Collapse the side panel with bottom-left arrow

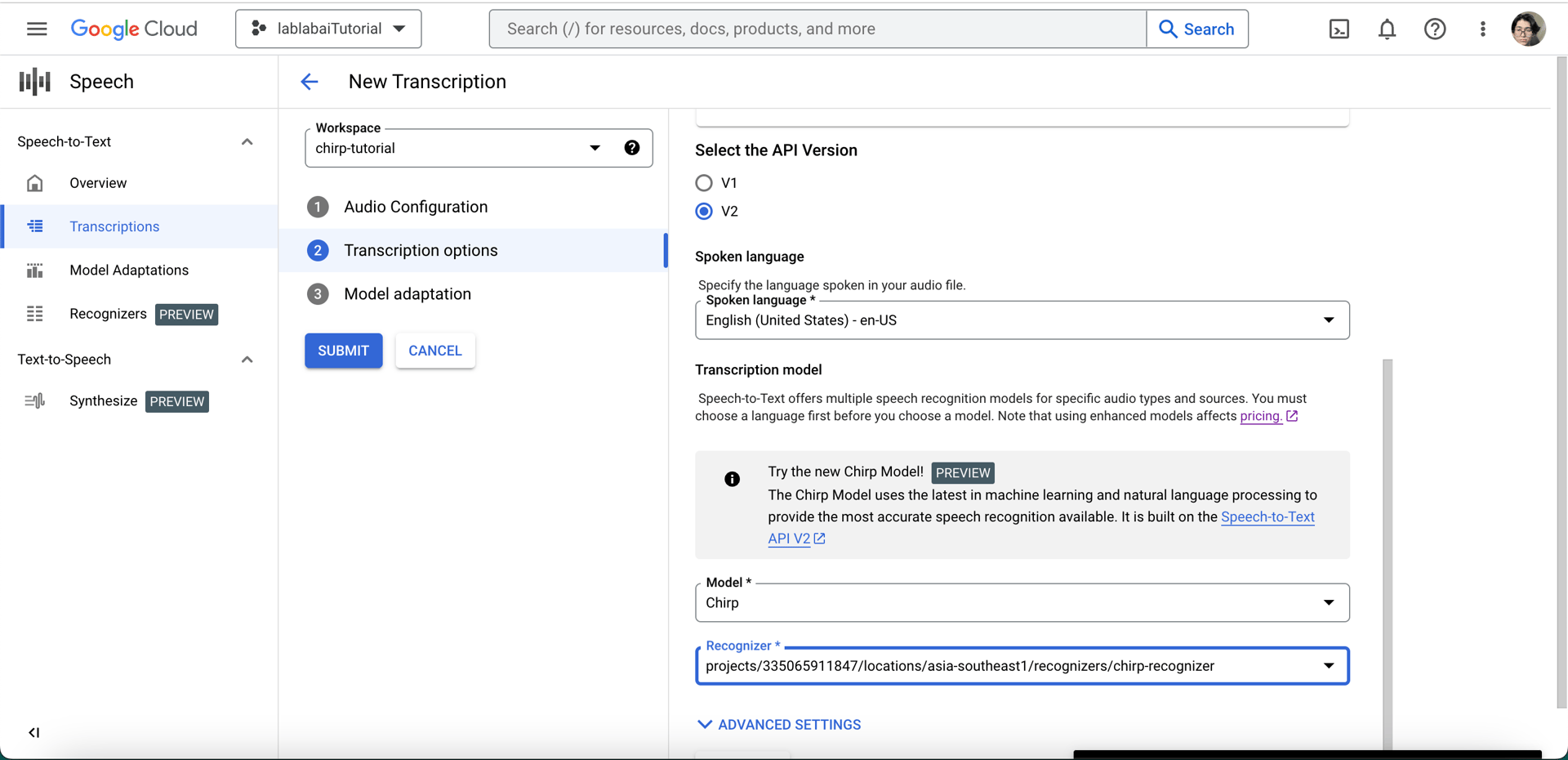33,732
